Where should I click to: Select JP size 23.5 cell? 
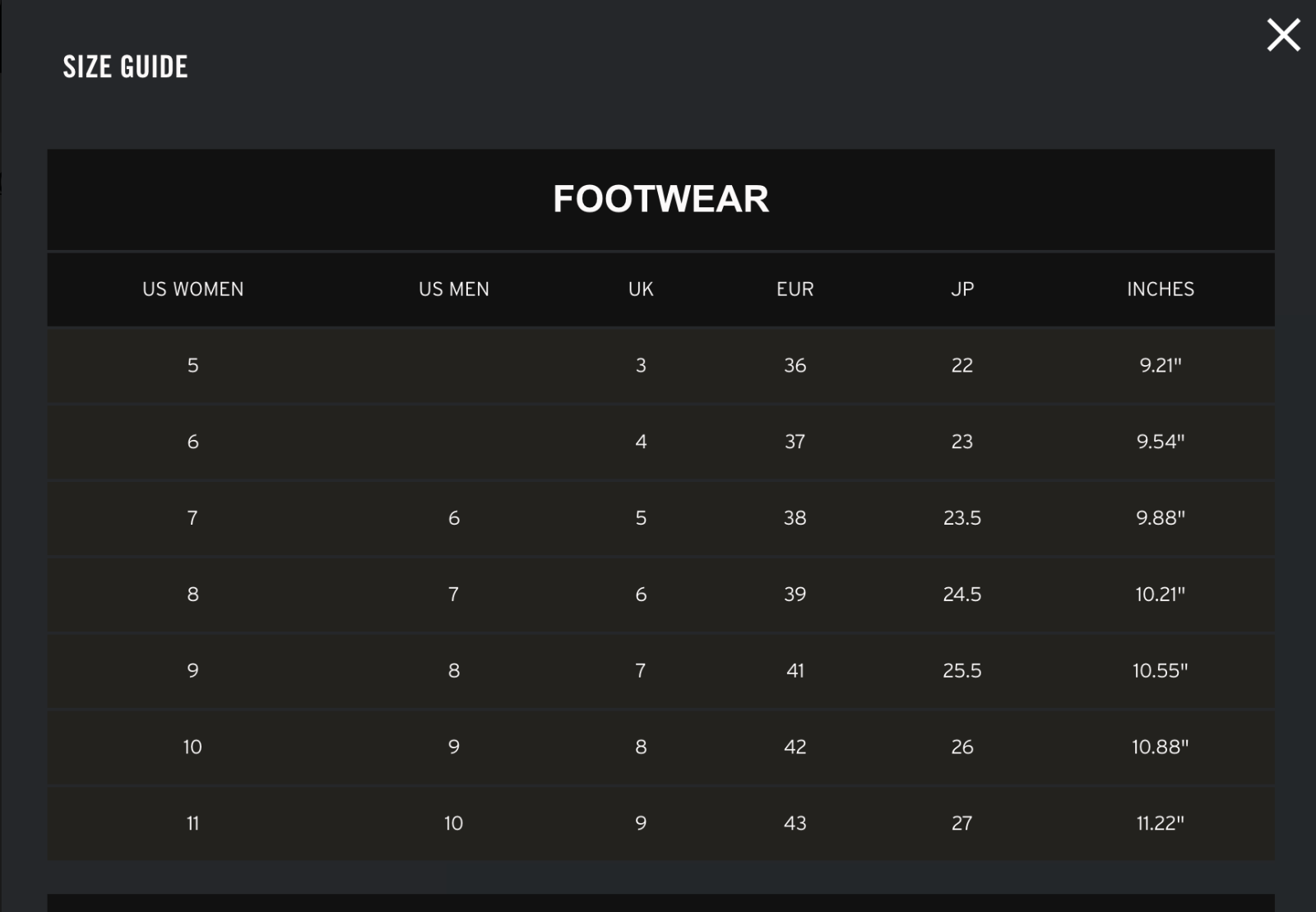click(x=962, y=518)
